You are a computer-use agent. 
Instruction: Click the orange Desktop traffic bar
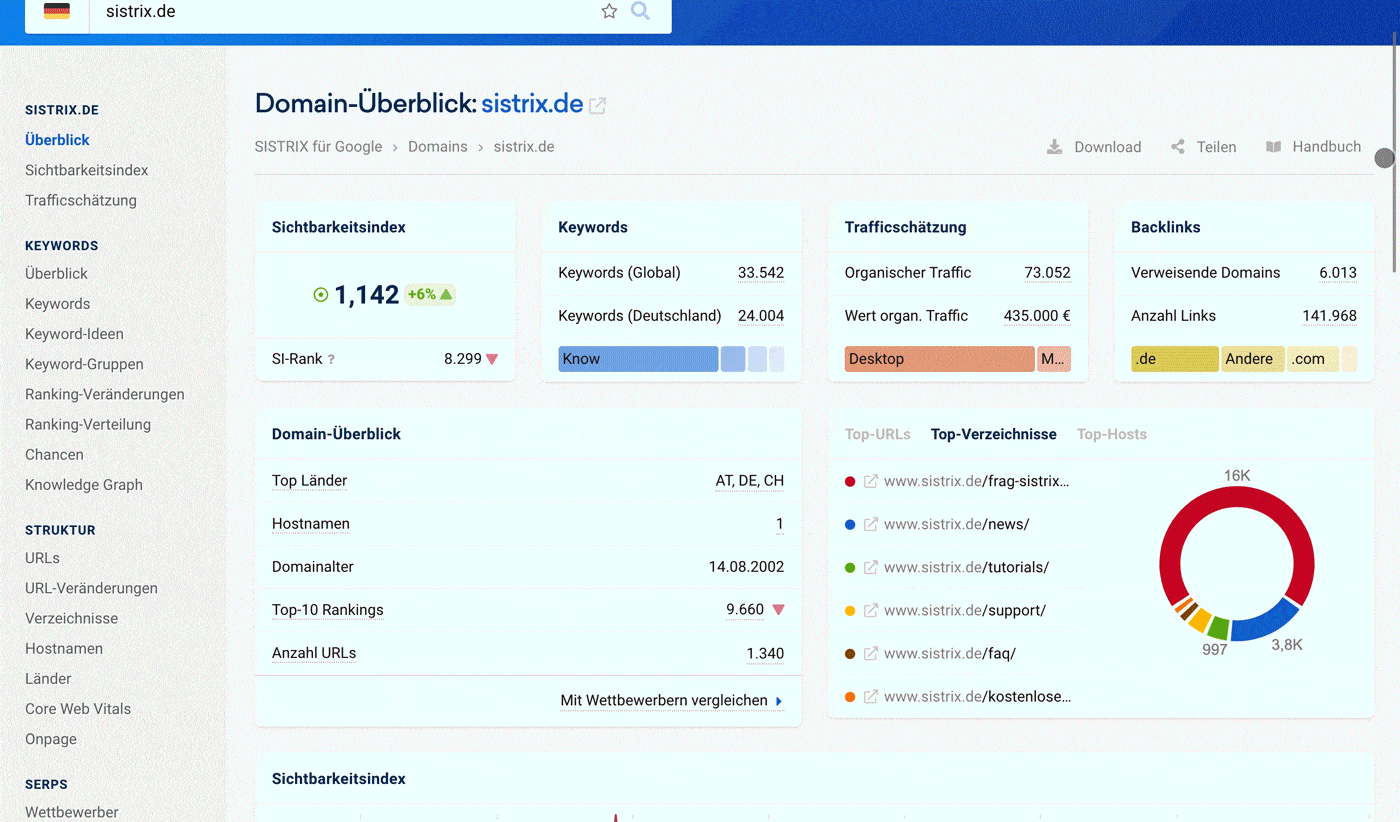pos(938,359)
